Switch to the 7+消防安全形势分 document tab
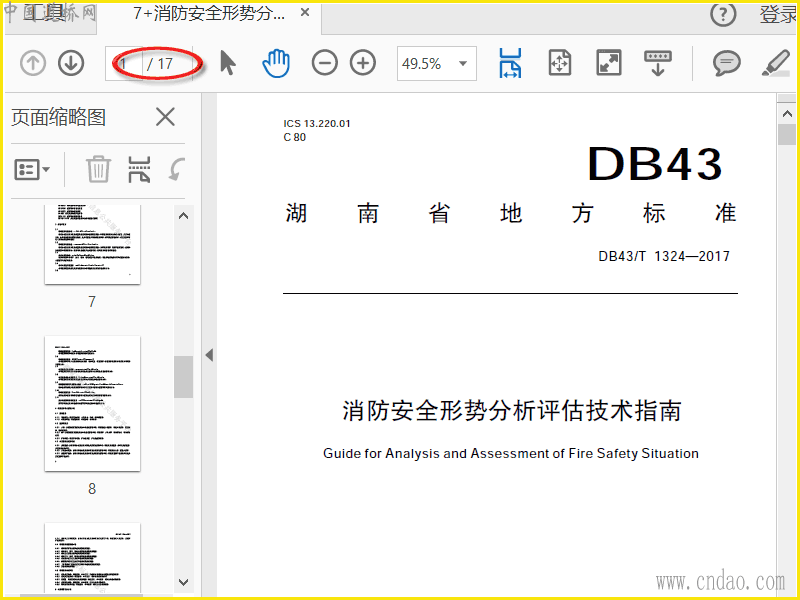Image resolution: width=800 pixels, height=600 pixels. click(x=209, y=14)
